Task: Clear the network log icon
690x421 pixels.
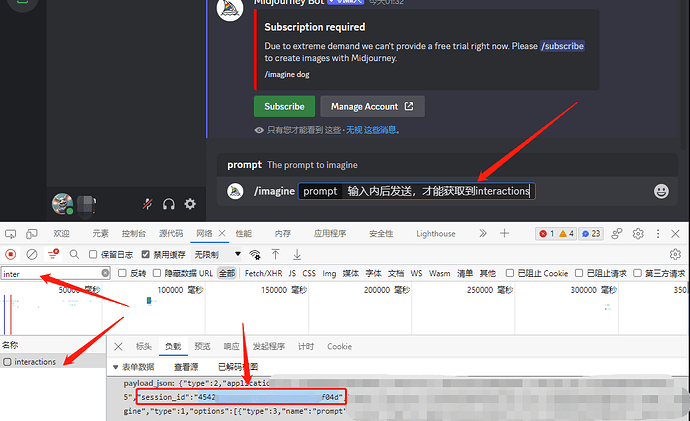Action: 32,254
